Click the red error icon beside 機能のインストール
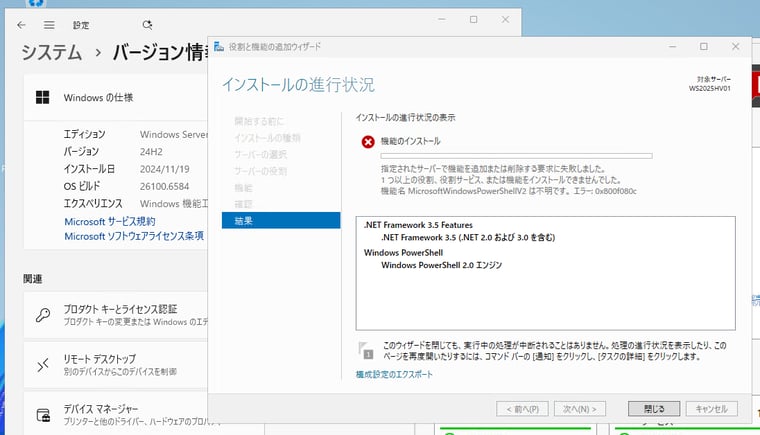Screen dimensions: 760x435 368,142
